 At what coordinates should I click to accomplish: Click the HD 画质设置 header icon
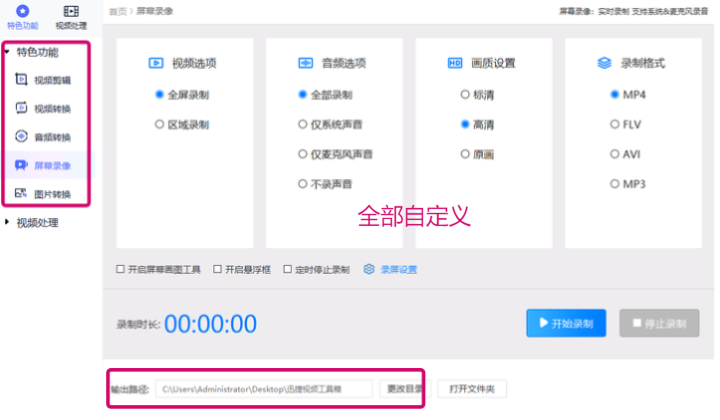click(x=455, y=63)
